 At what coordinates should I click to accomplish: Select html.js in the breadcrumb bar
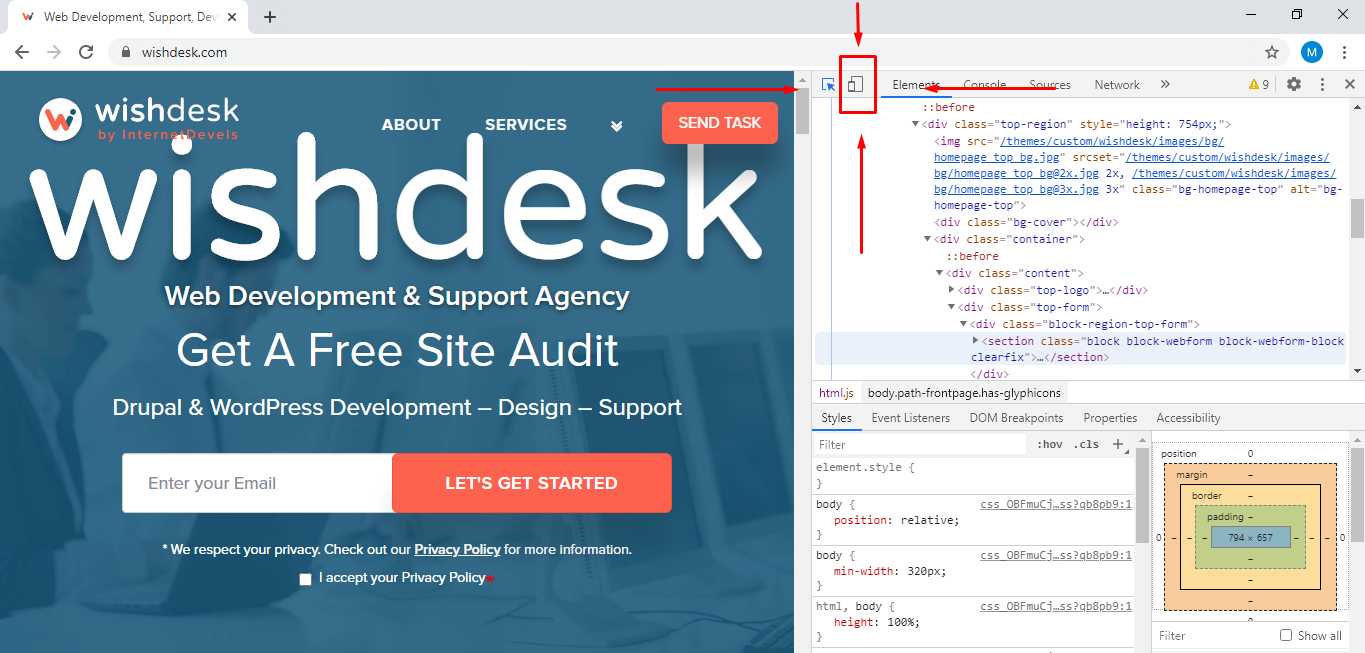[837, 393]
